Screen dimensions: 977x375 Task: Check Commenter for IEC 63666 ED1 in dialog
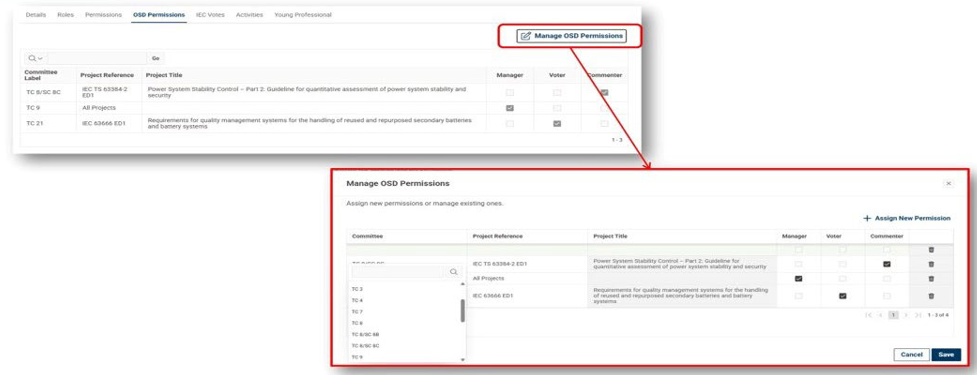887,296
